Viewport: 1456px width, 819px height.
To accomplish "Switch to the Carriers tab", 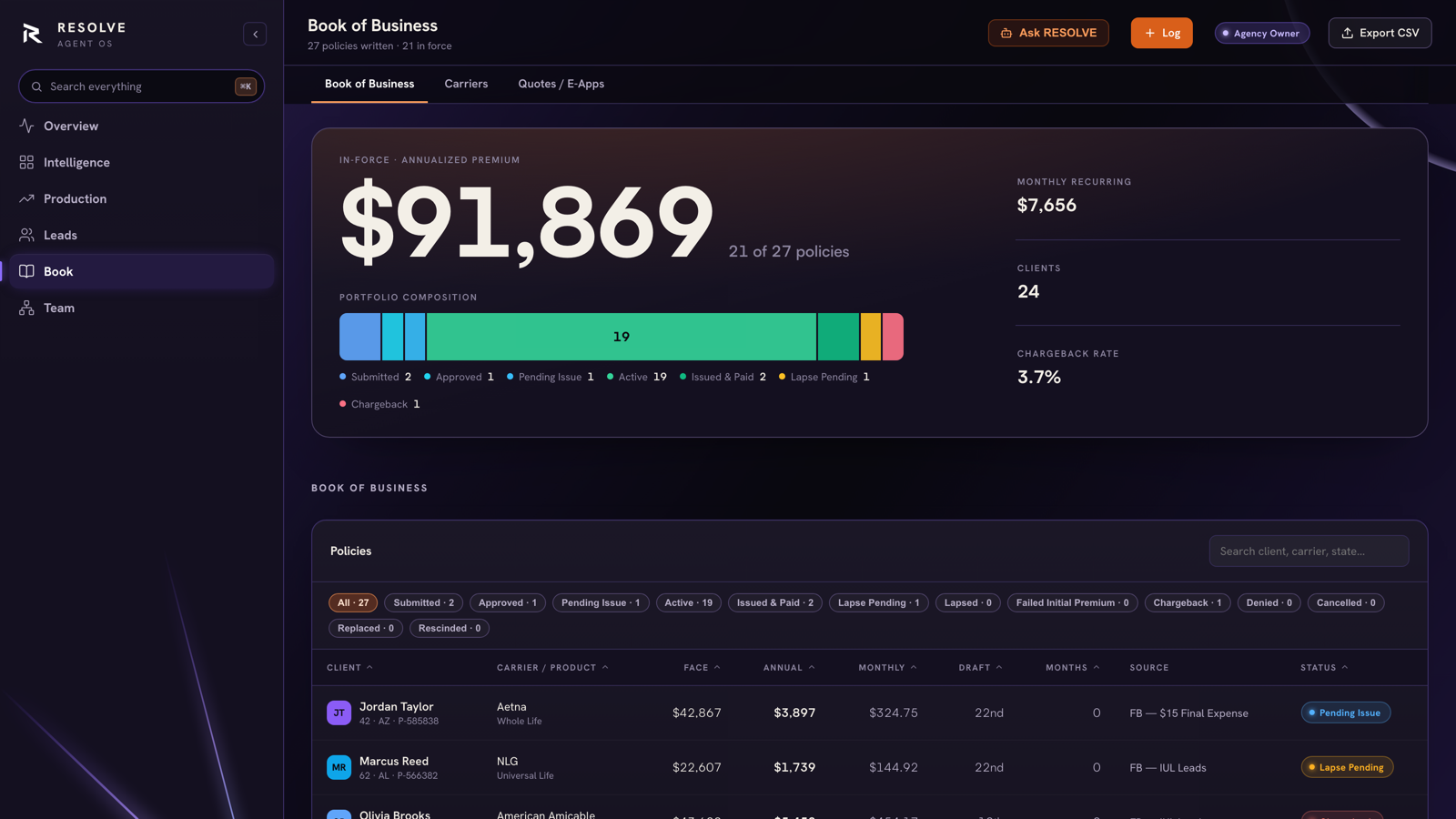I will (x=466, y=84).
